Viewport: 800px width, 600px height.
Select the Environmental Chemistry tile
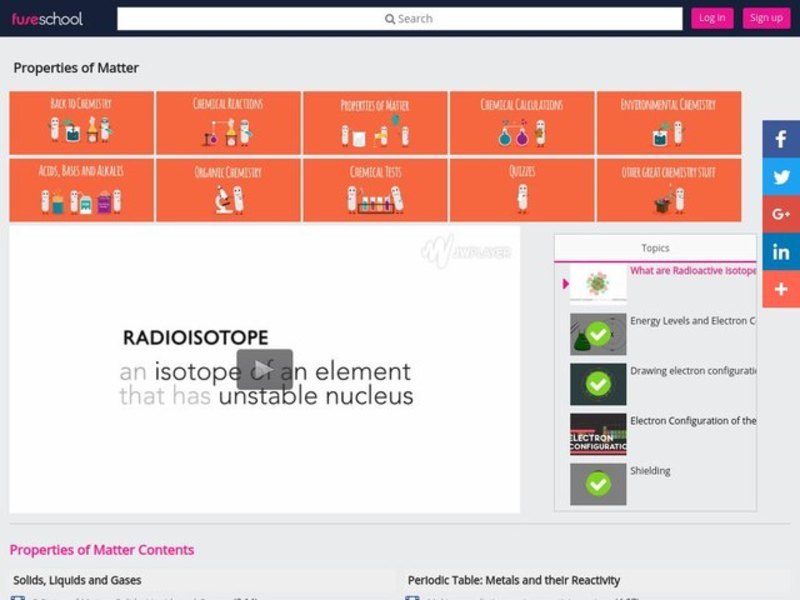pos(669,122)
